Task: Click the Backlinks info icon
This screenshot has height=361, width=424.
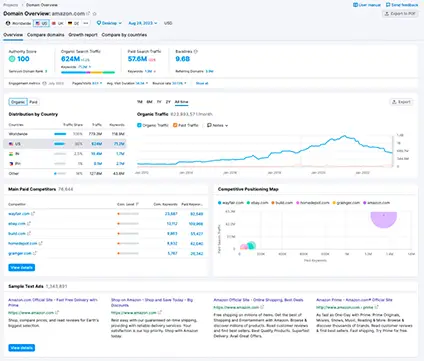Action: click(196, 51)
